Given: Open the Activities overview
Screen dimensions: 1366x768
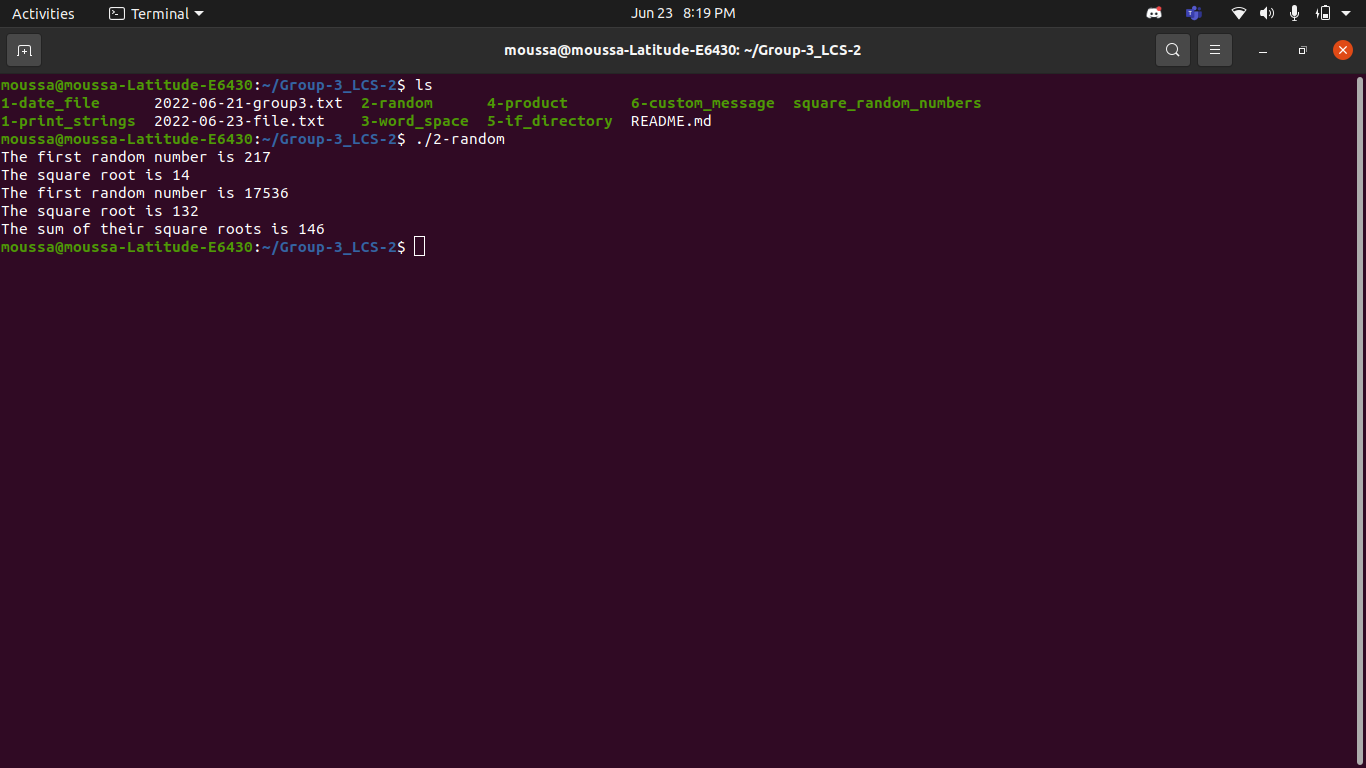Looking at the screenshot, I should click(43, 13).
